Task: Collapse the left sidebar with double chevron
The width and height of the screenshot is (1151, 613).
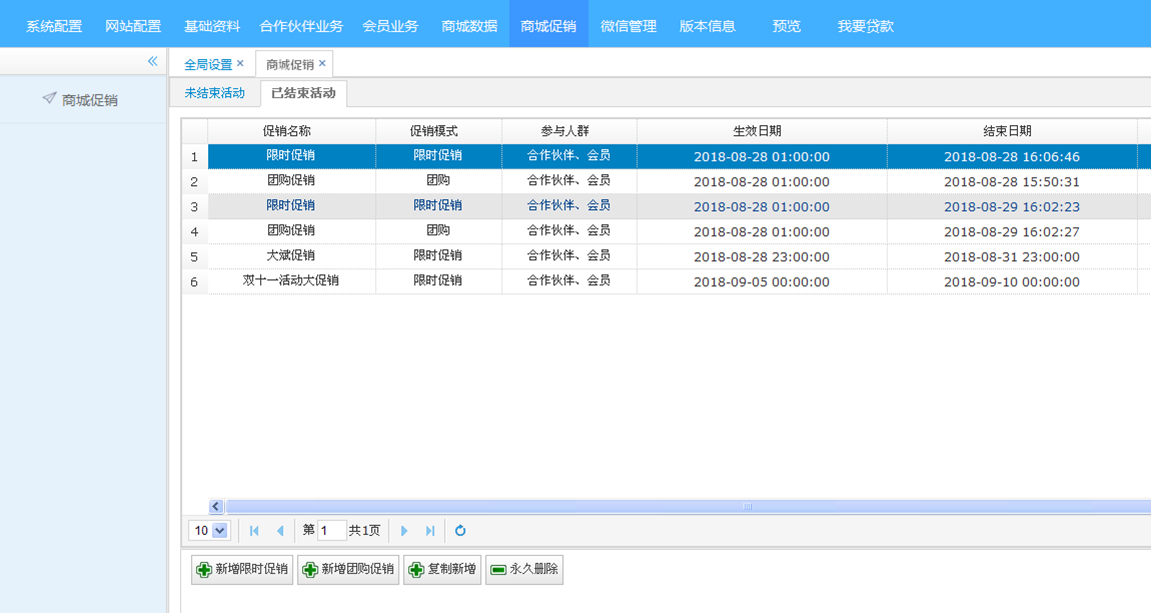Action: coord(153,61)
